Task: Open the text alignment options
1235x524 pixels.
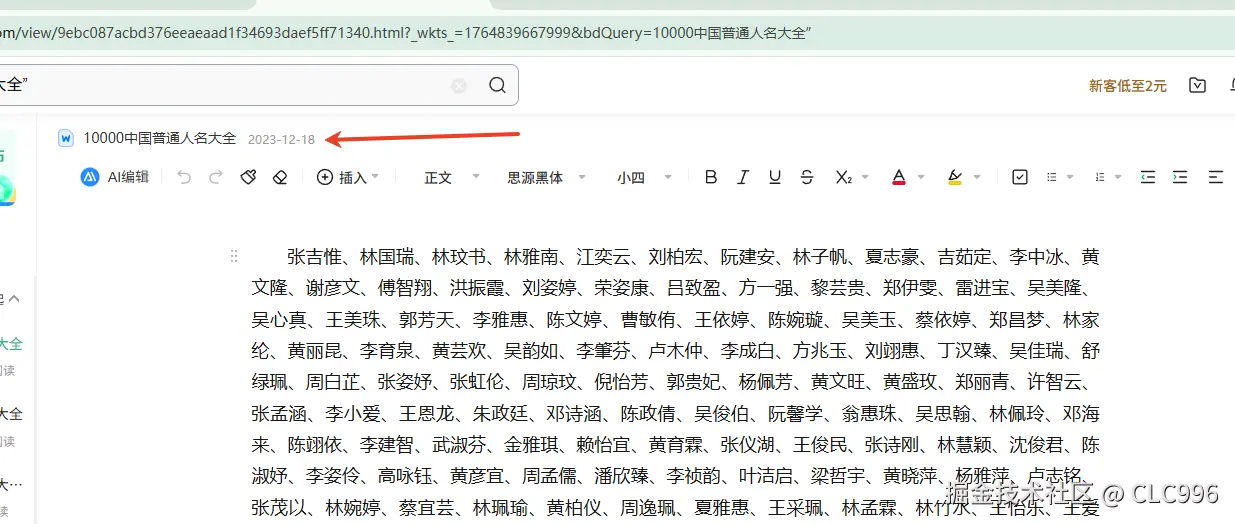Action: [x=1215, y=177]
